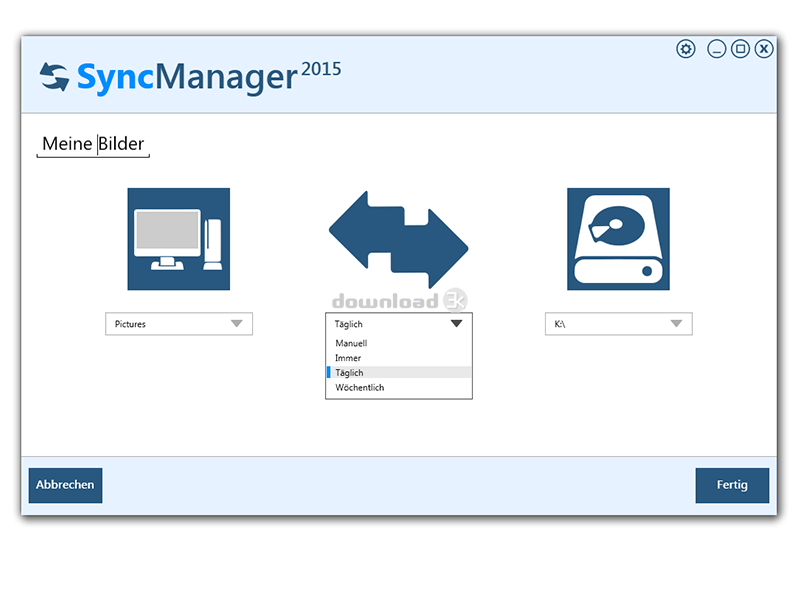Collapse the Täglich schedule dropdown

[x=398, y=323]
